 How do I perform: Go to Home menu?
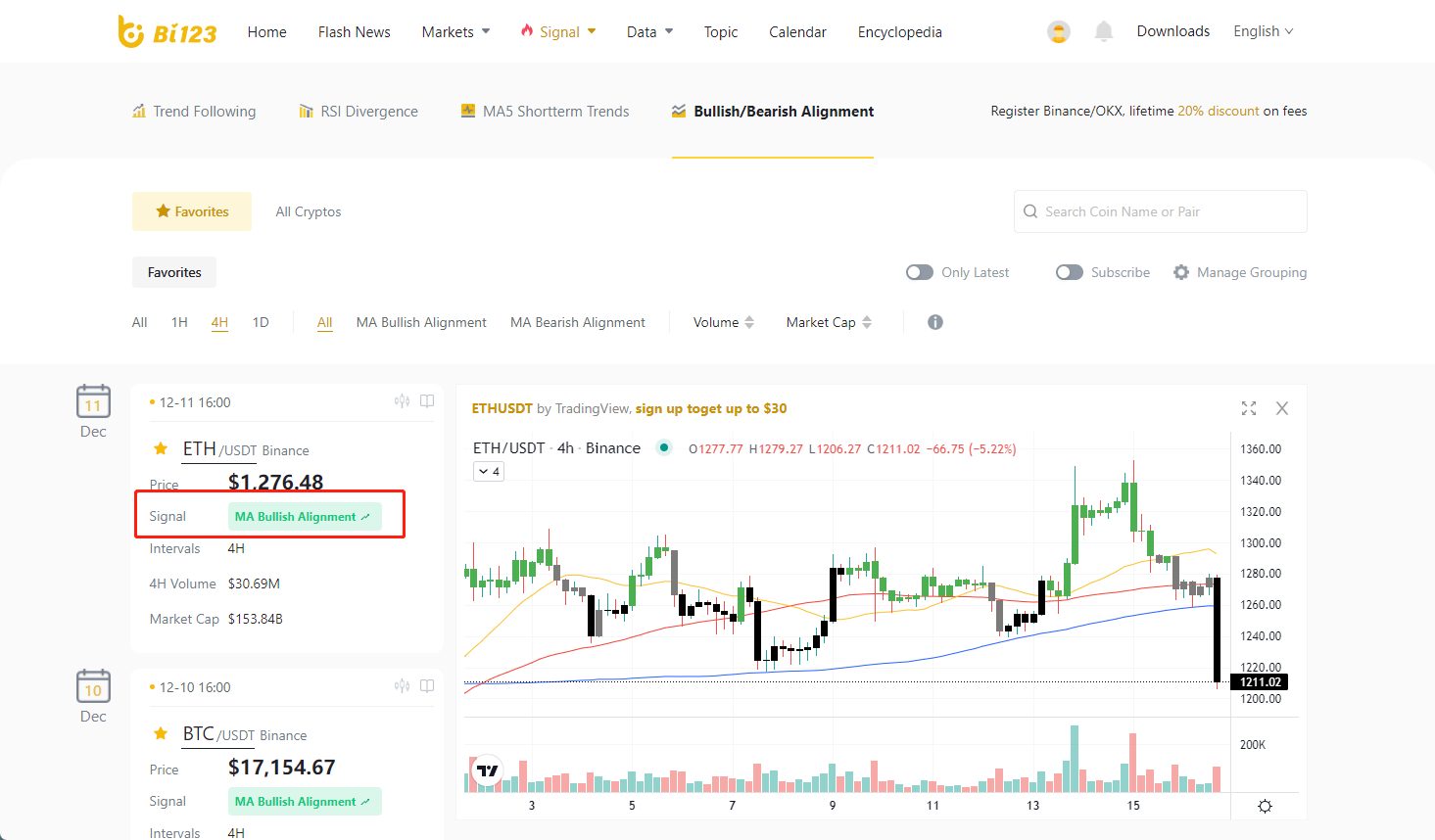tap(267, 31)
